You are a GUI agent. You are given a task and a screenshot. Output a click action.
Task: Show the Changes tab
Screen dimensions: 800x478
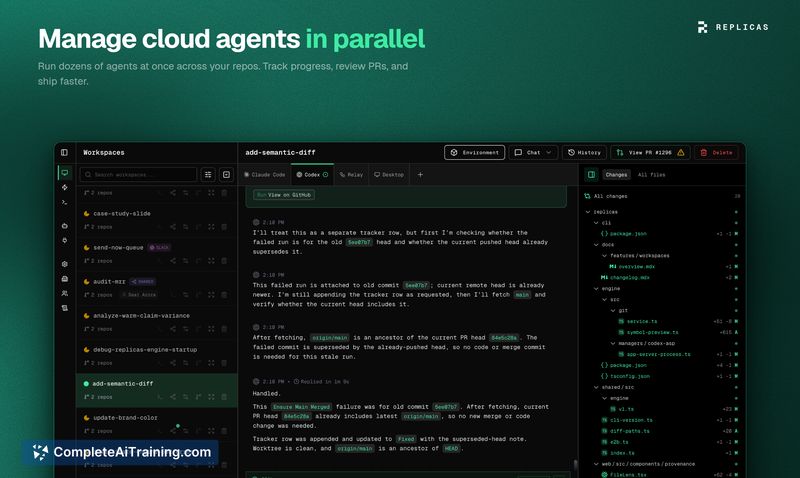(x=616, y=174)
